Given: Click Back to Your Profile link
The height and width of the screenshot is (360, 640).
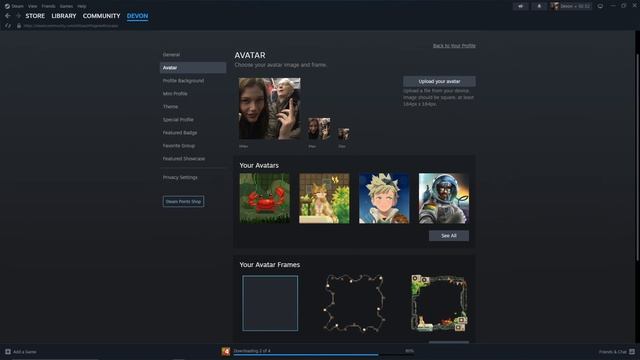Looking at the screenshot, I should [x=454, y=46].
